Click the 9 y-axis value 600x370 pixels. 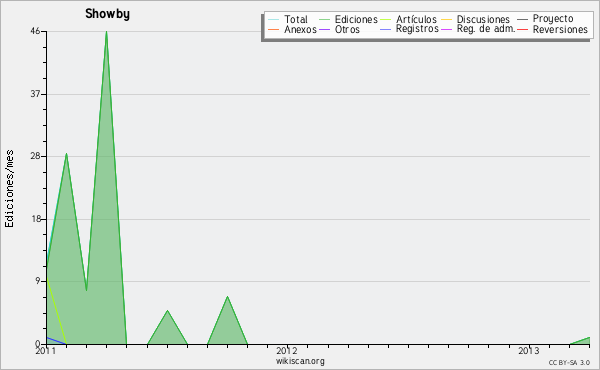tap(38, 281)
